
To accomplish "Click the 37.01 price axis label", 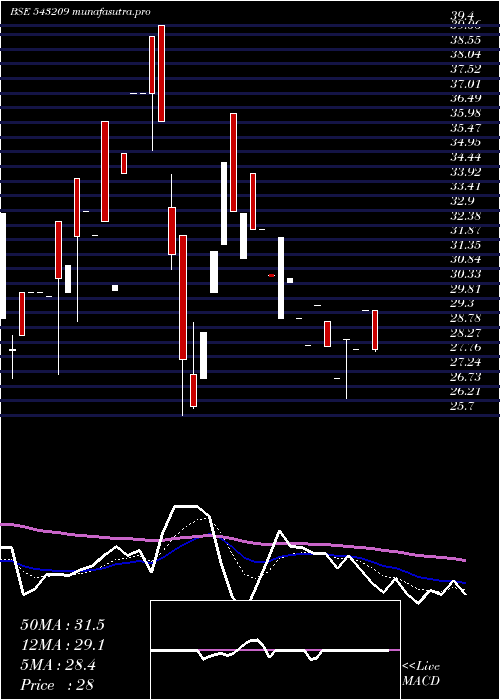I will click(x=465, y=84).
